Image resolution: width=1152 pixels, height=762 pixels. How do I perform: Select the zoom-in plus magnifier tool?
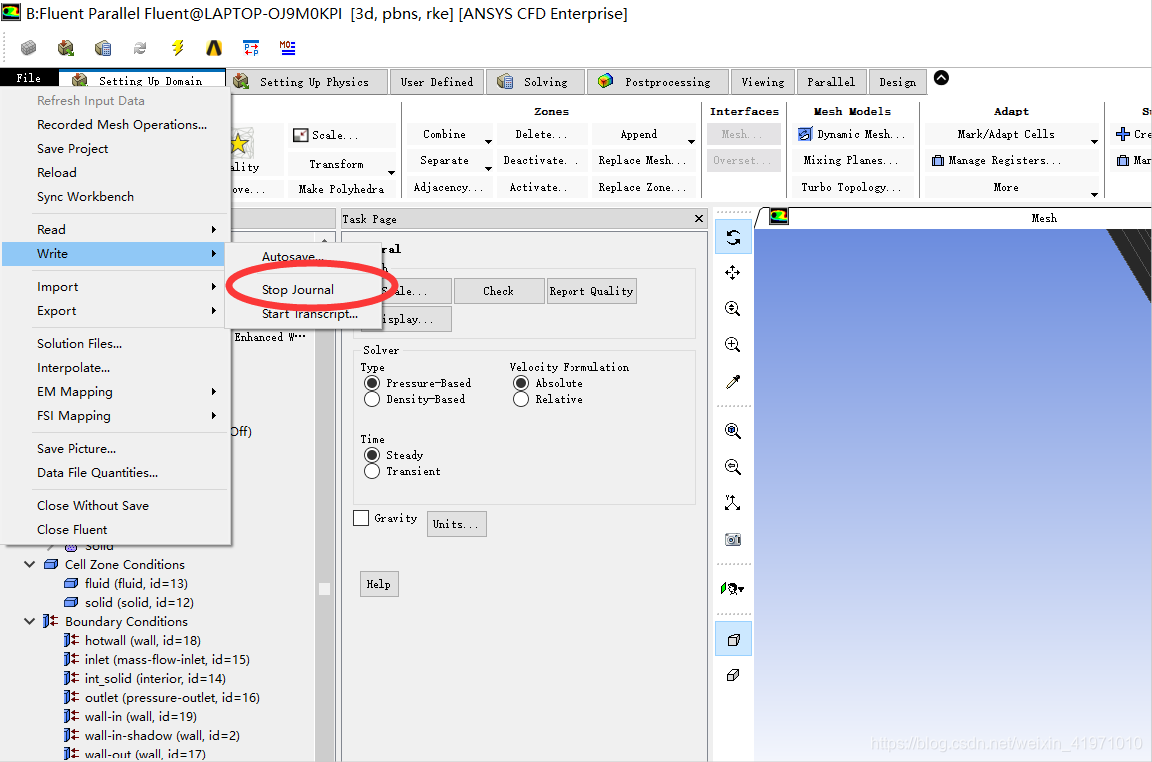point(733,345)
